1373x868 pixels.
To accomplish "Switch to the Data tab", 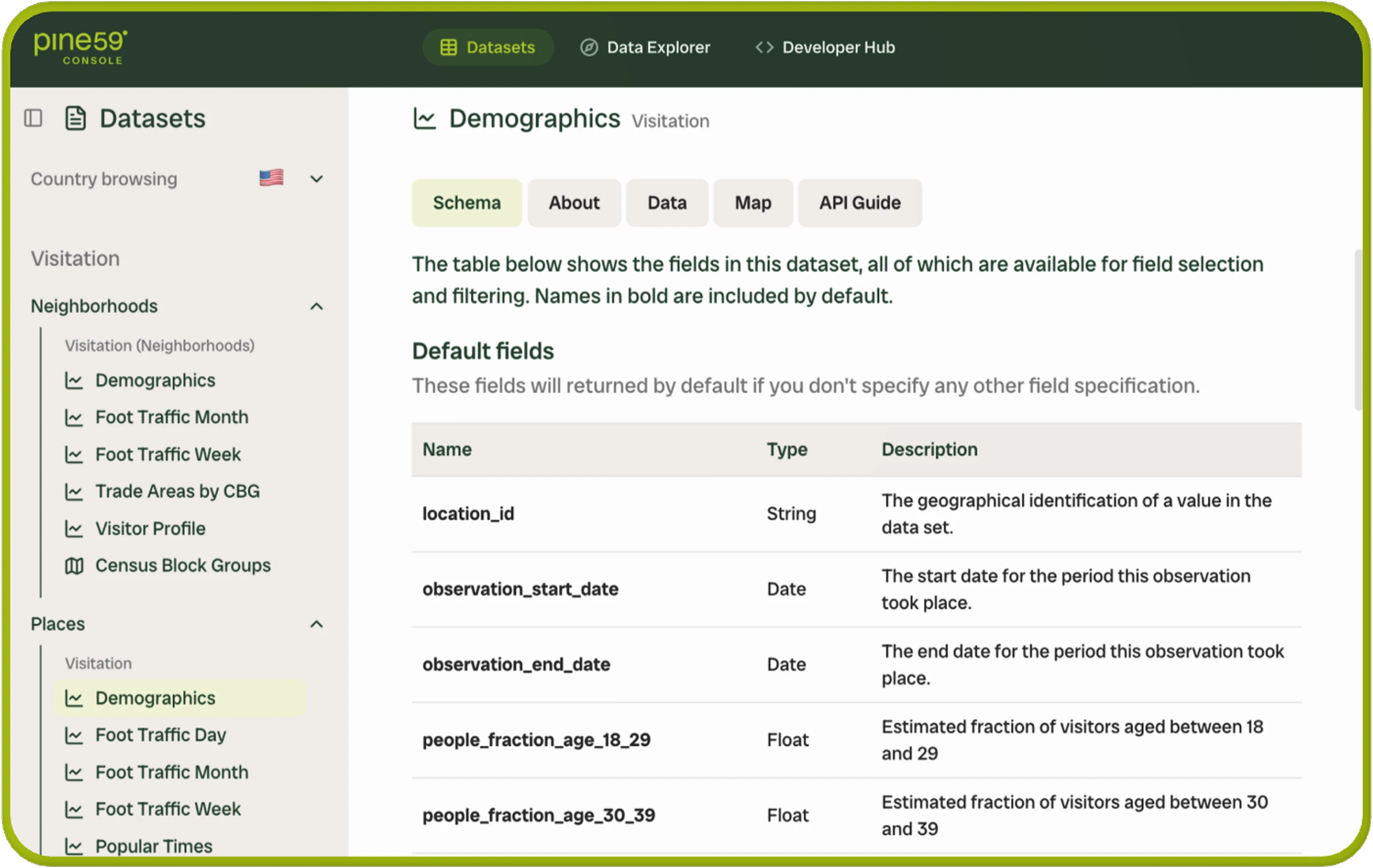I will click(667, 203).
